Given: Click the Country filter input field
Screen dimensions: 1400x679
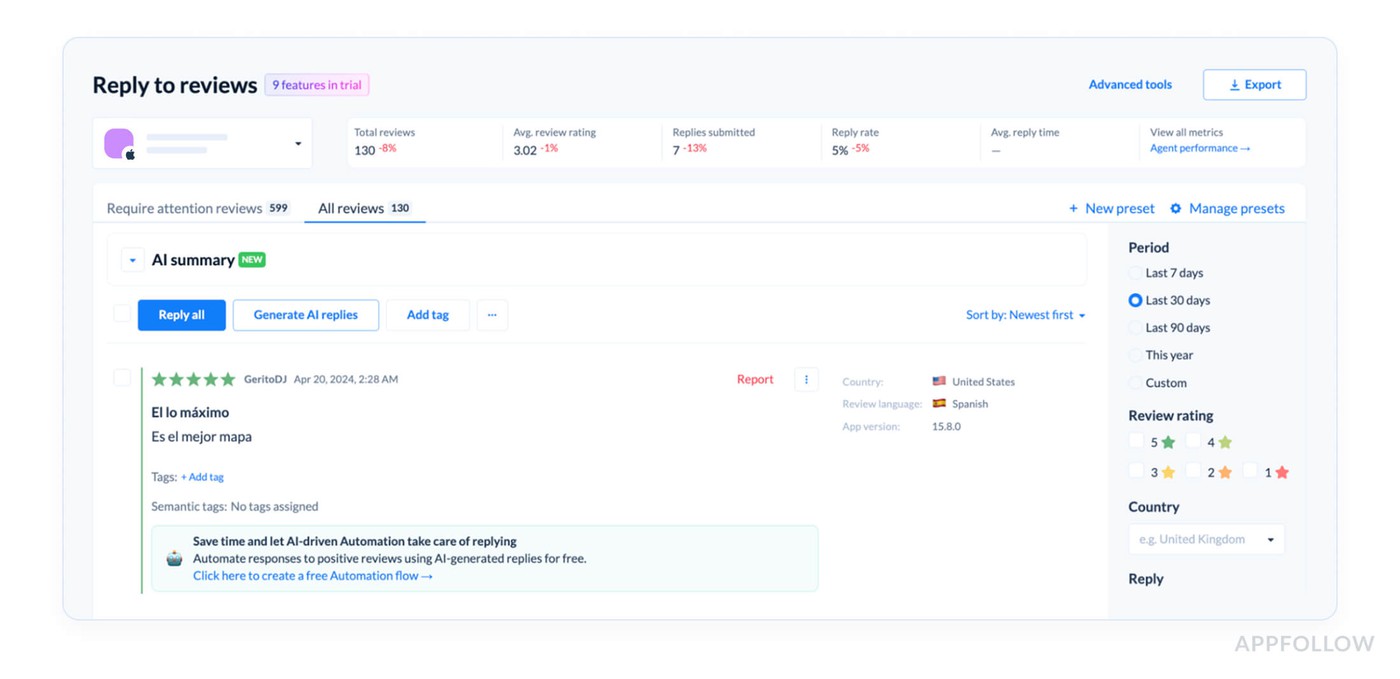Looking at the screenshot, I should [x=1200, y=538].
